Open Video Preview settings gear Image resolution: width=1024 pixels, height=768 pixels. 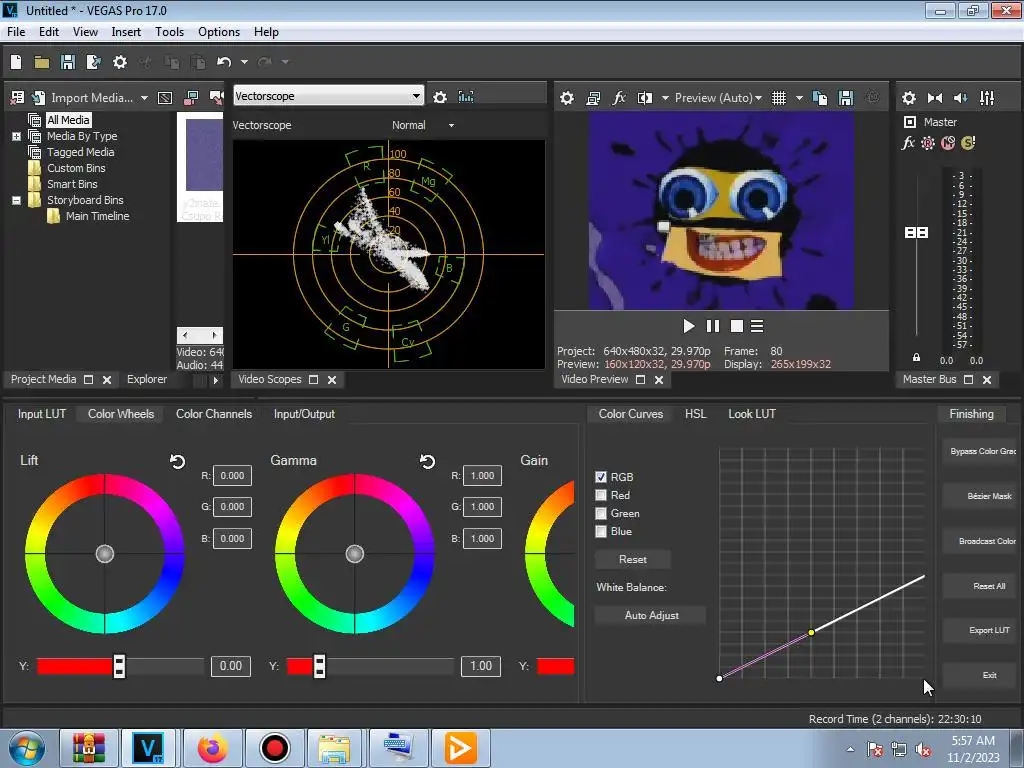tap(567, 98)
